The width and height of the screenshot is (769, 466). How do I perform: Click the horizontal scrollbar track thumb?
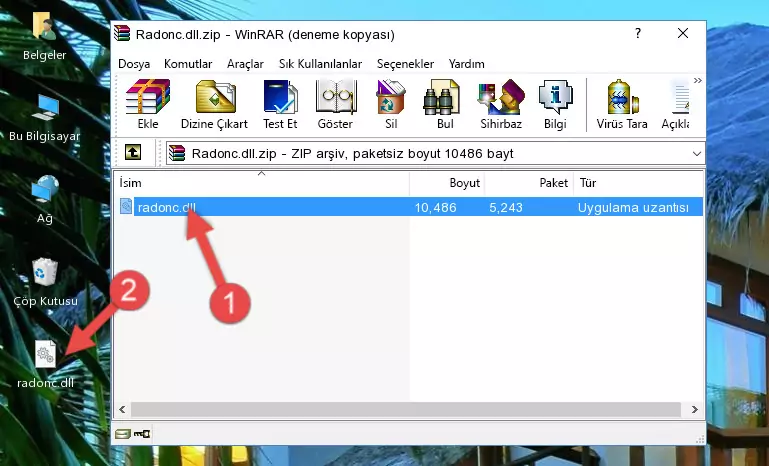point(406,409)
